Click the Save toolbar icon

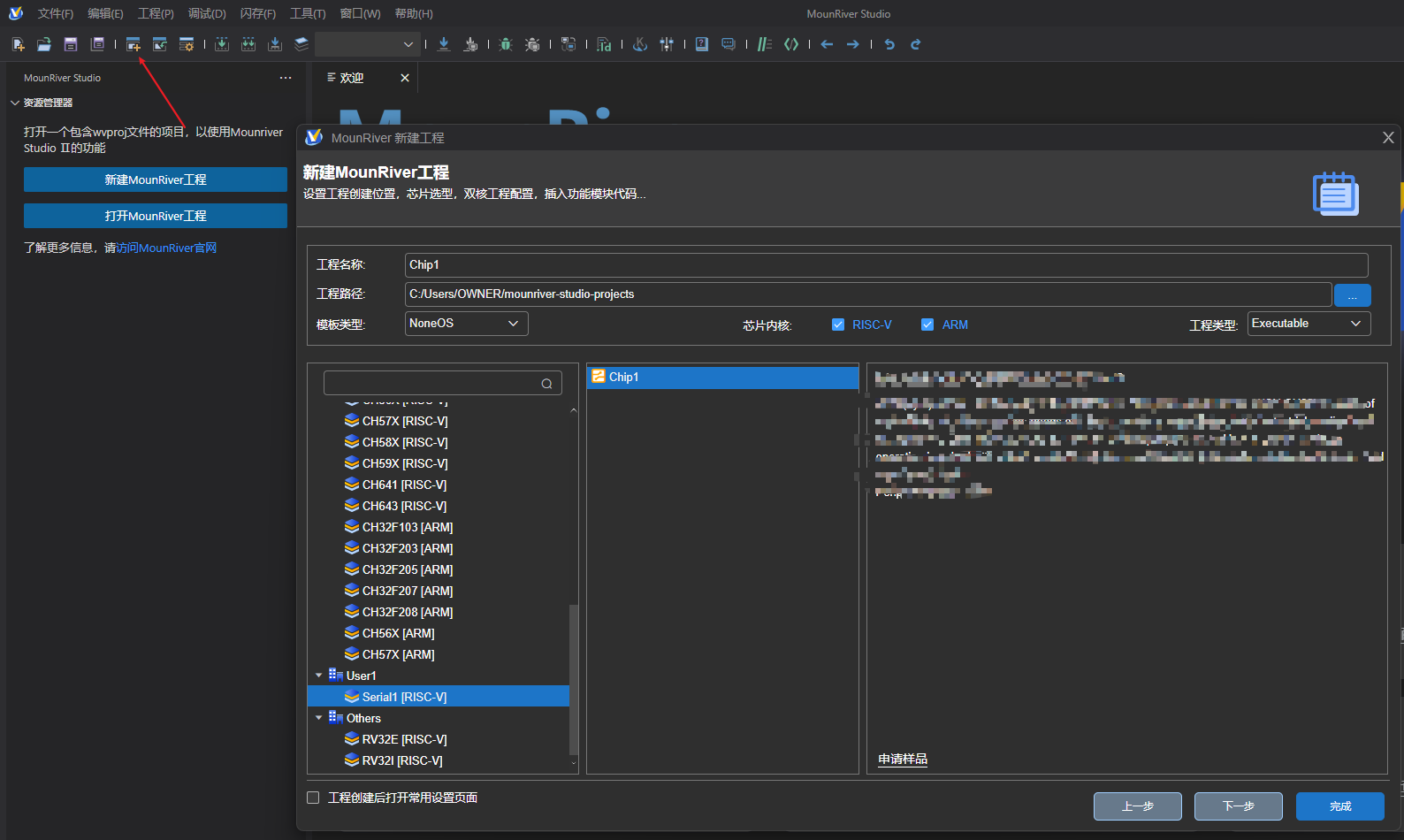[71, 44]
